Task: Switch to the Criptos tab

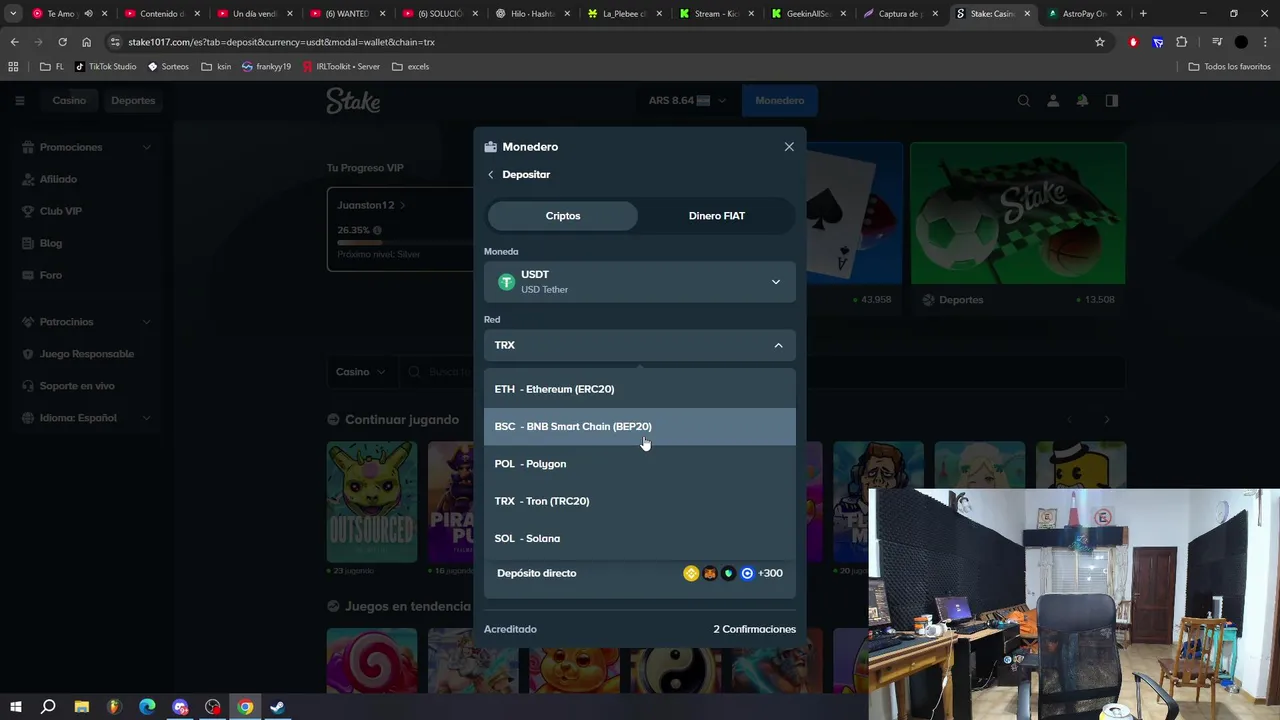Action: 563,216
